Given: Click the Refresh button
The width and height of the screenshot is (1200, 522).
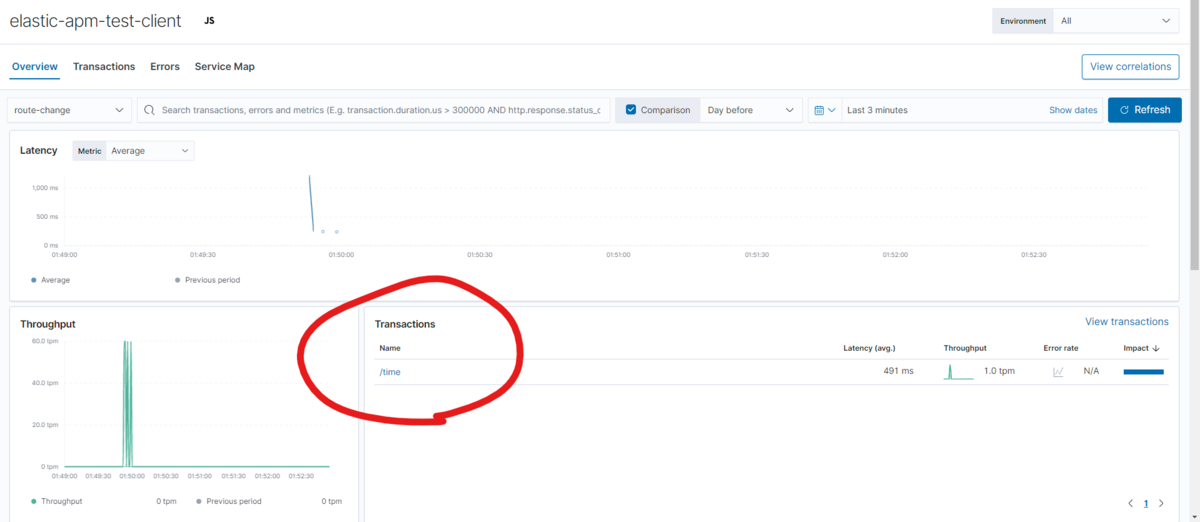Looking at the screenshot, I should click(1145, 110).
